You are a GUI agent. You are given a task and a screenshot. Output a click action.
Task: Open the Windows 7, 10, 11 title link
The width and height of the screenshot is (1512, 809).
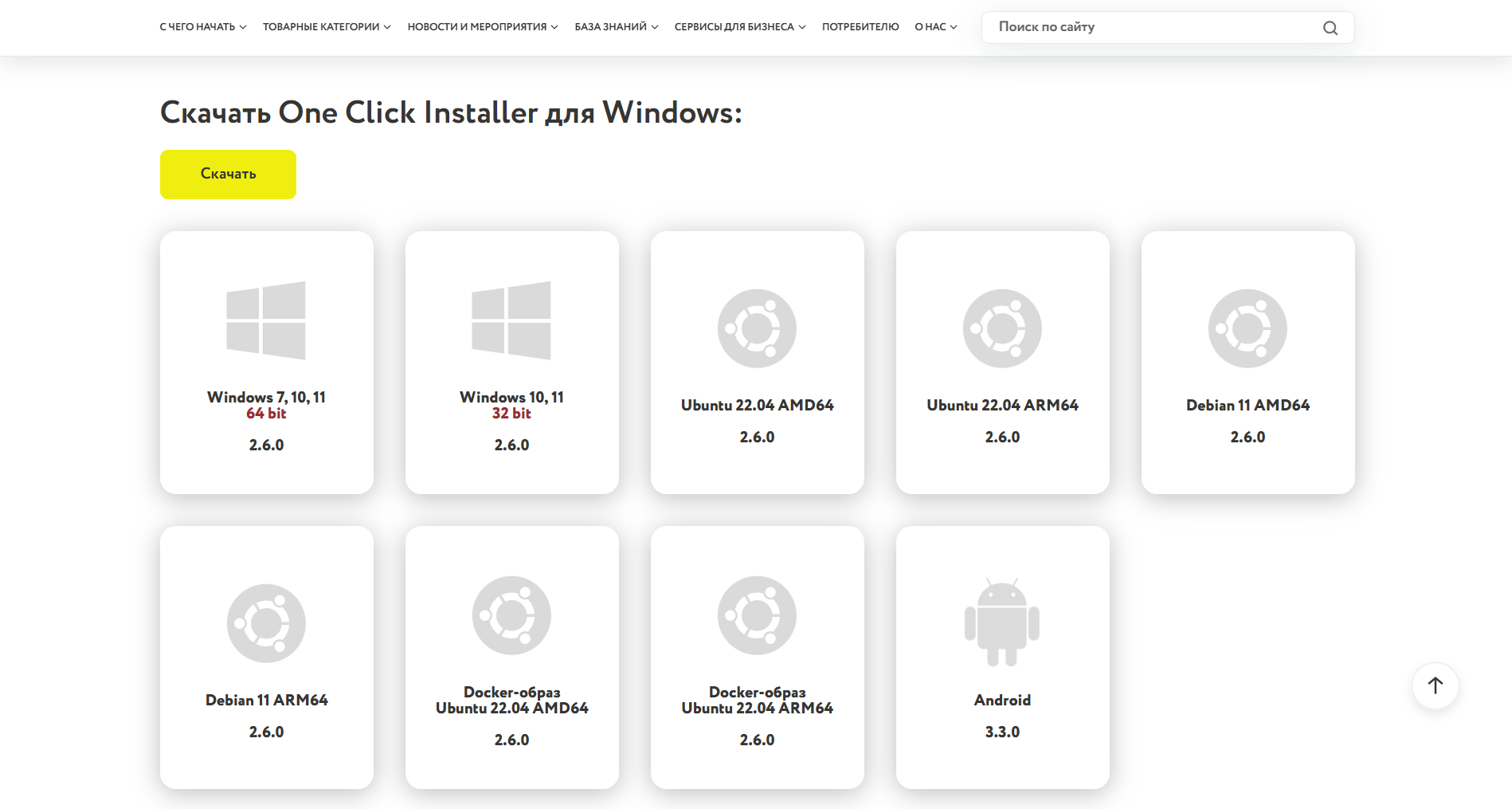click(266, 397)
